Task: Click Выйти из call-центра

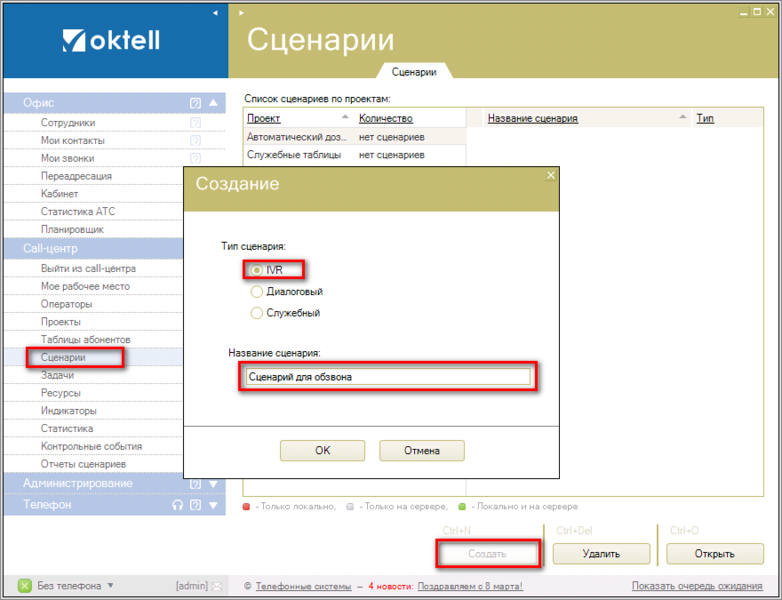Action: coord(88,268)
